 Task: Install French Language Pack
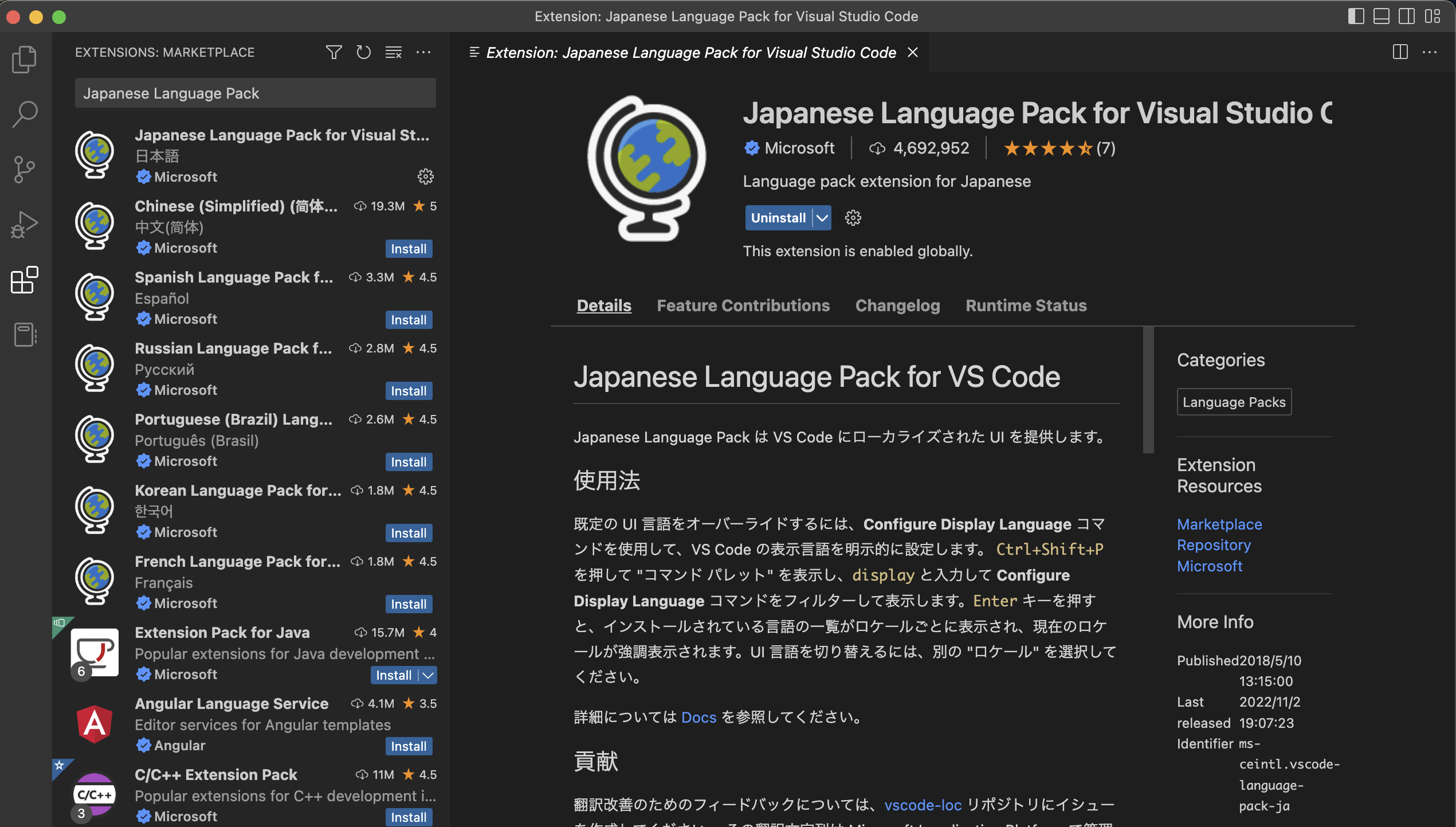click(409, 604)
